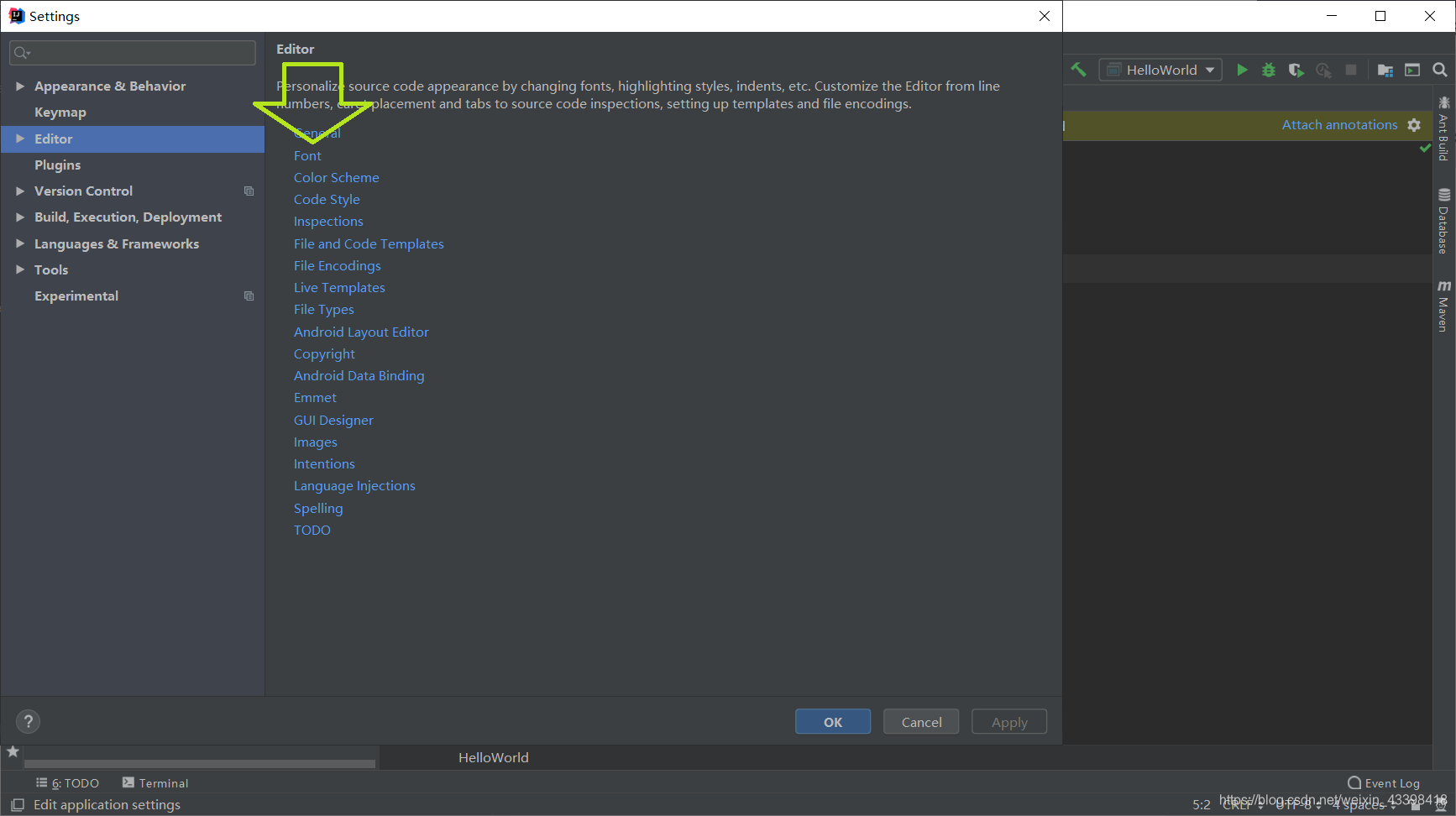1456x816 pixels.
Task: Open the Live Templates link
Action: (x=339, y=288)
